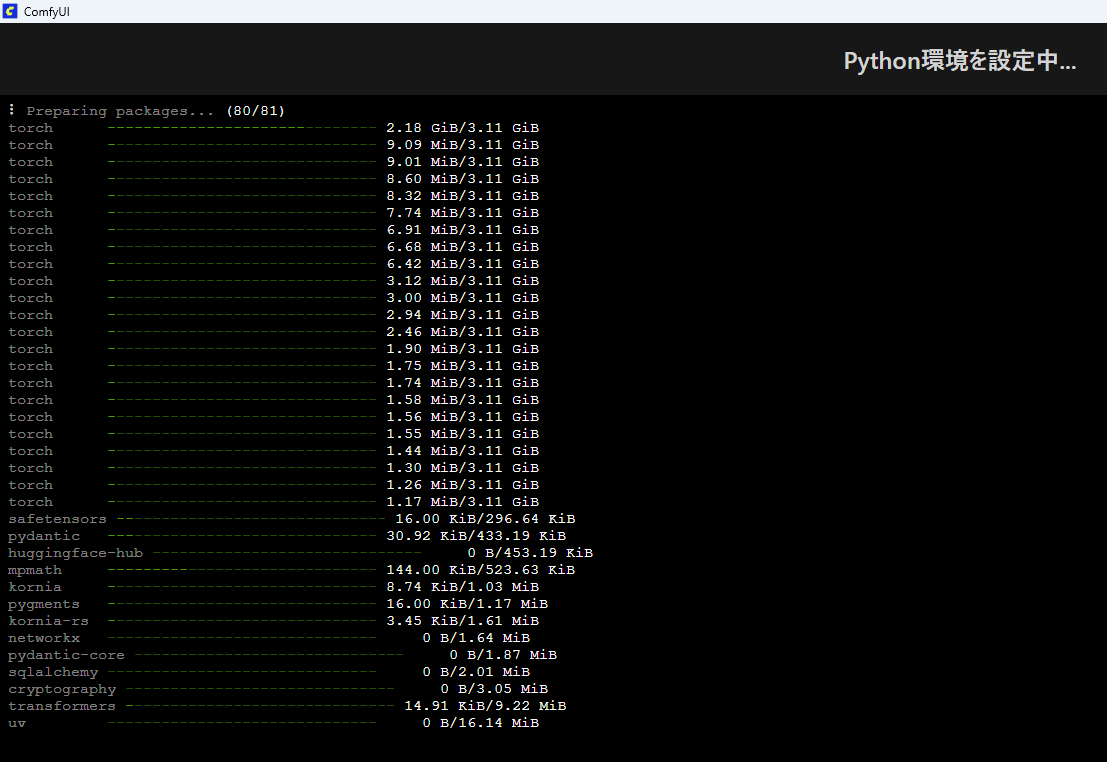Click the '14.91 KiB/9.22 MiB' value
Viewport: 1107px width, 762px height.
click(x=485, y=706)
